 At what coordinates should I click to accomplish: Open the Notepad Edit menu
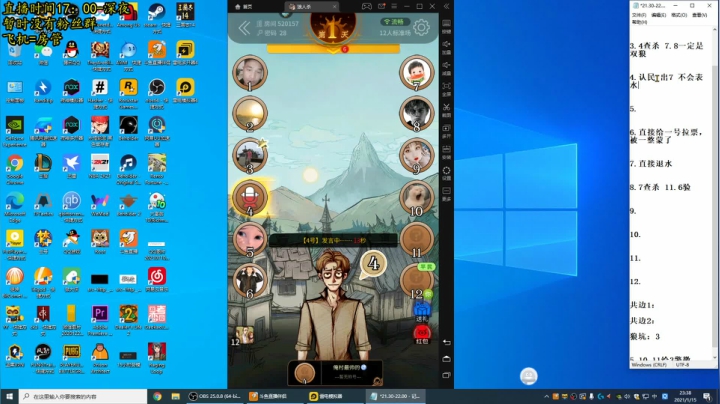(658, 15)
